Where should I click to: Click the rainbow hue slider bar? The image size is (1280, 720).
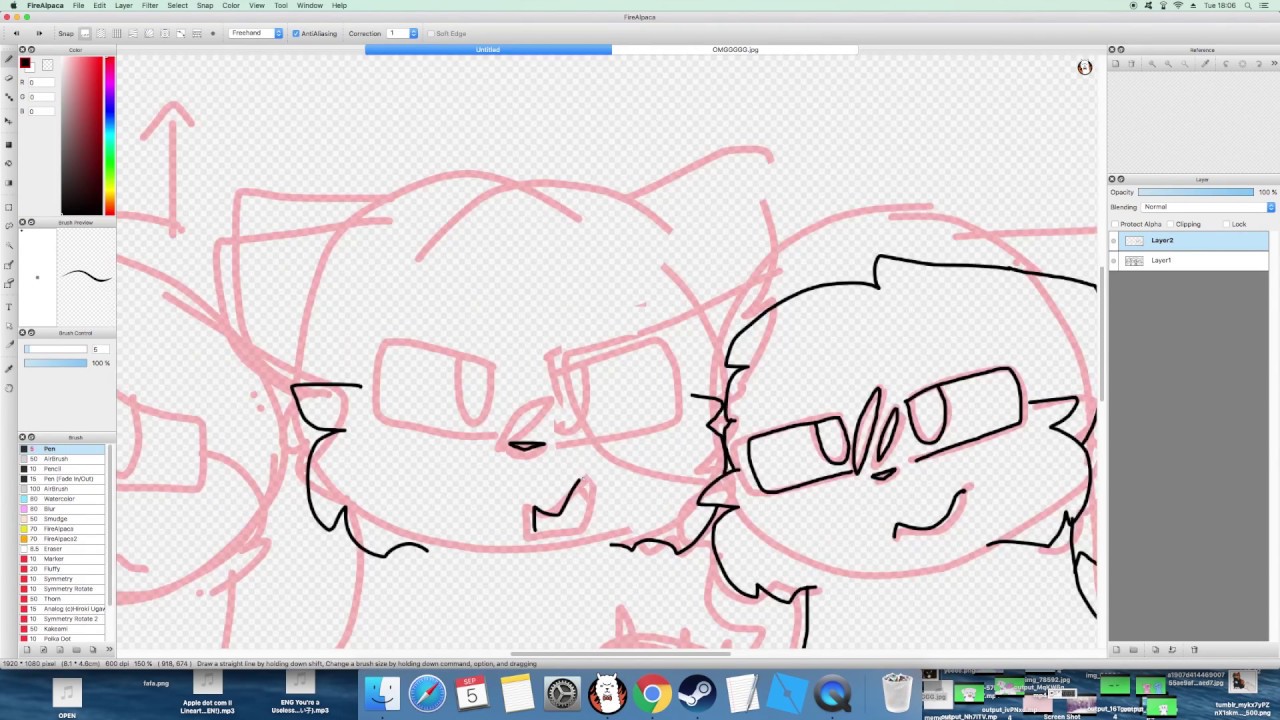pos(110,136)
